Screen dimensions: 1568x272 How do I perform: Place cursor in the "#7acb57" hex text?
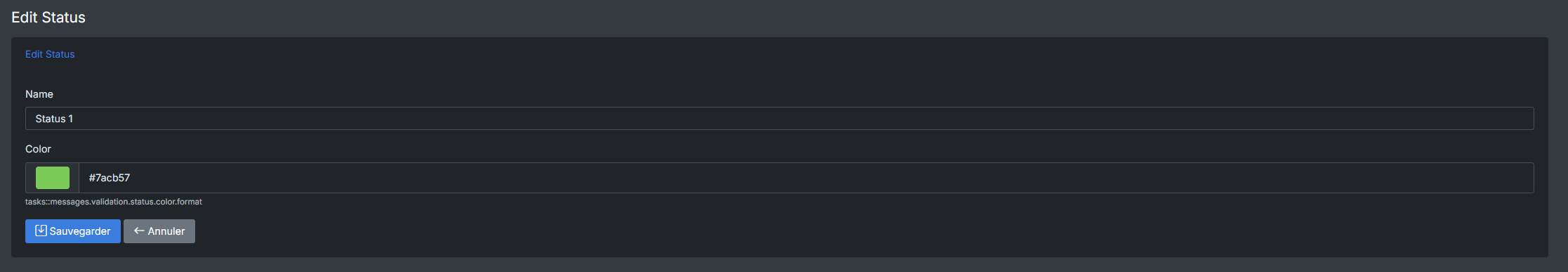[110, 178]
